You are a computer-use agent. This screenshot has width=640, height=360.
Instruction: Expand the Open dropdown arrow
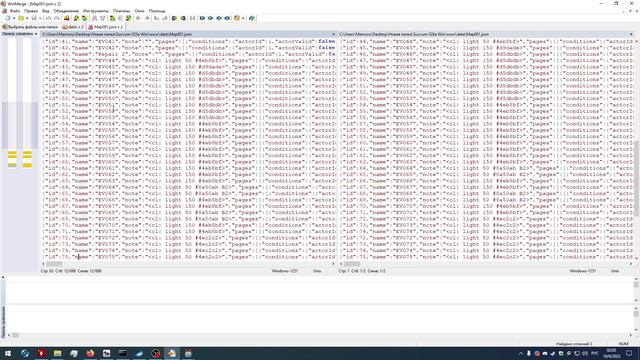coord(27,18)
